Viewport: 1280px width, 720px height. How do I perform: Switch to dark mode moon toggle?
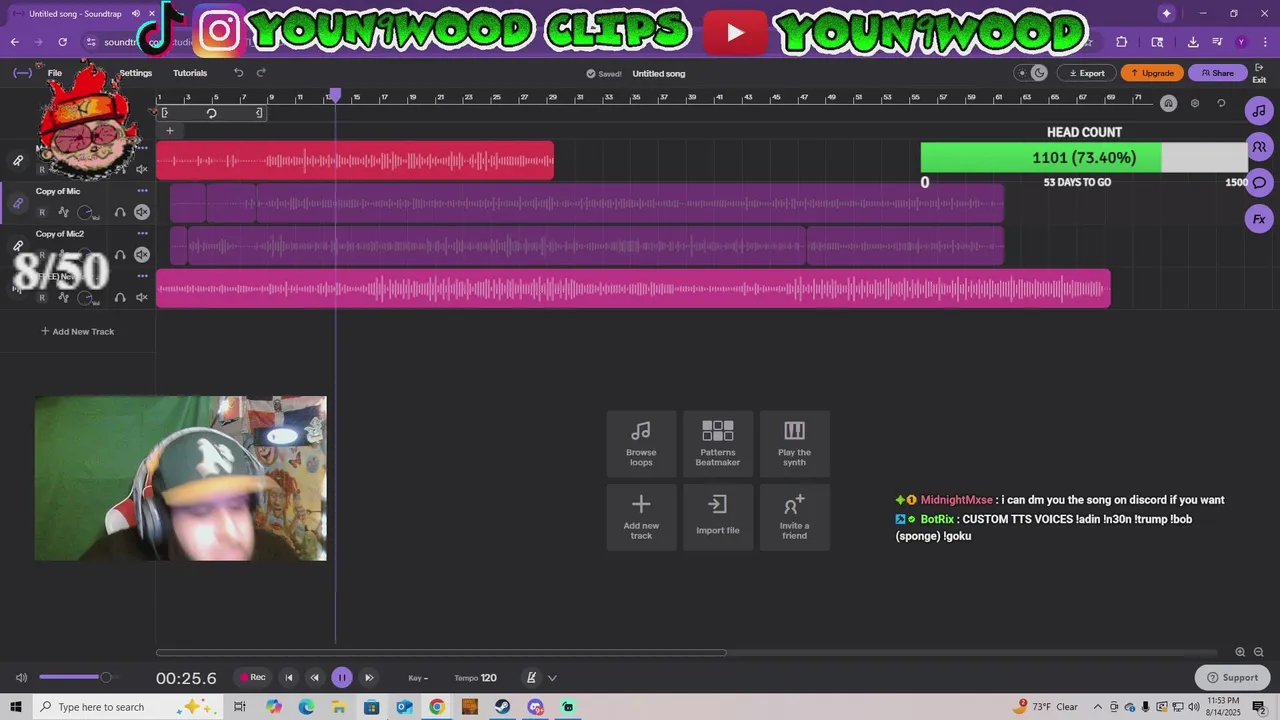[x=1040, y=73]
